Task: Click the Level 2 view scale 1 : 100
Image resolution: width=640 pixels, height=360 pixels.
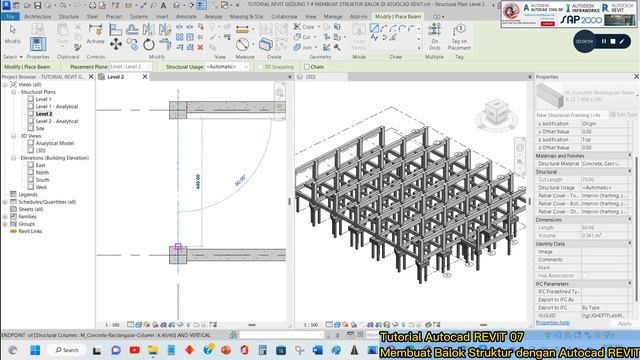Action: (112, 325)
